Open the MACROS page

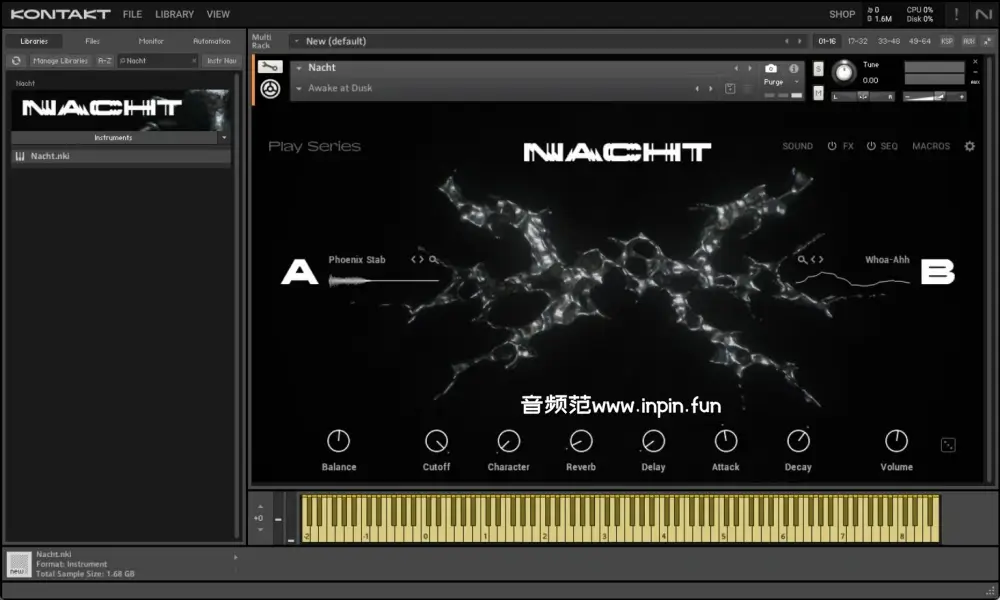[x=930, y=146]
